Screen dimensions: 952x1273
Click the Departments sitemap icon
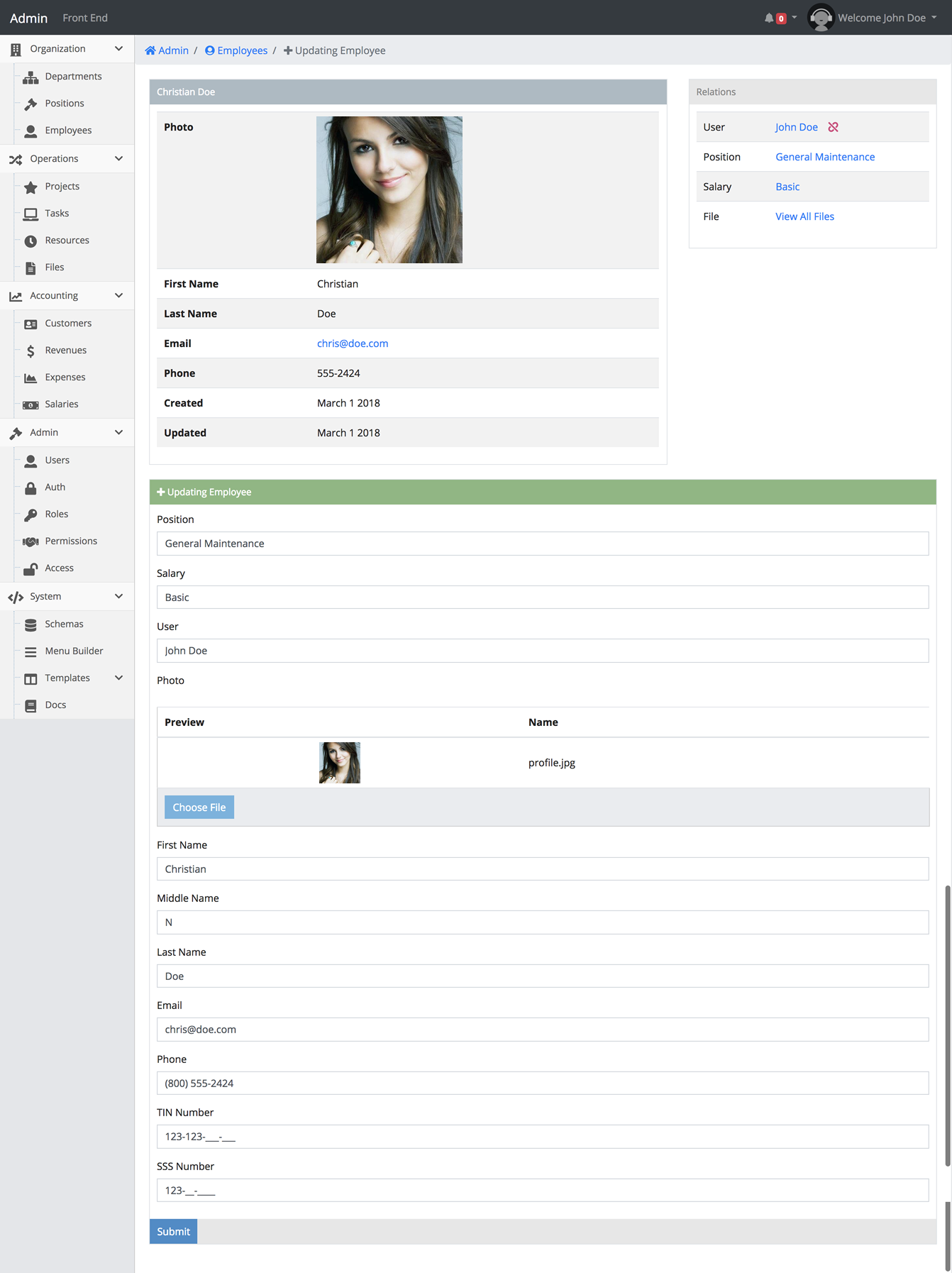coord(31,77)
